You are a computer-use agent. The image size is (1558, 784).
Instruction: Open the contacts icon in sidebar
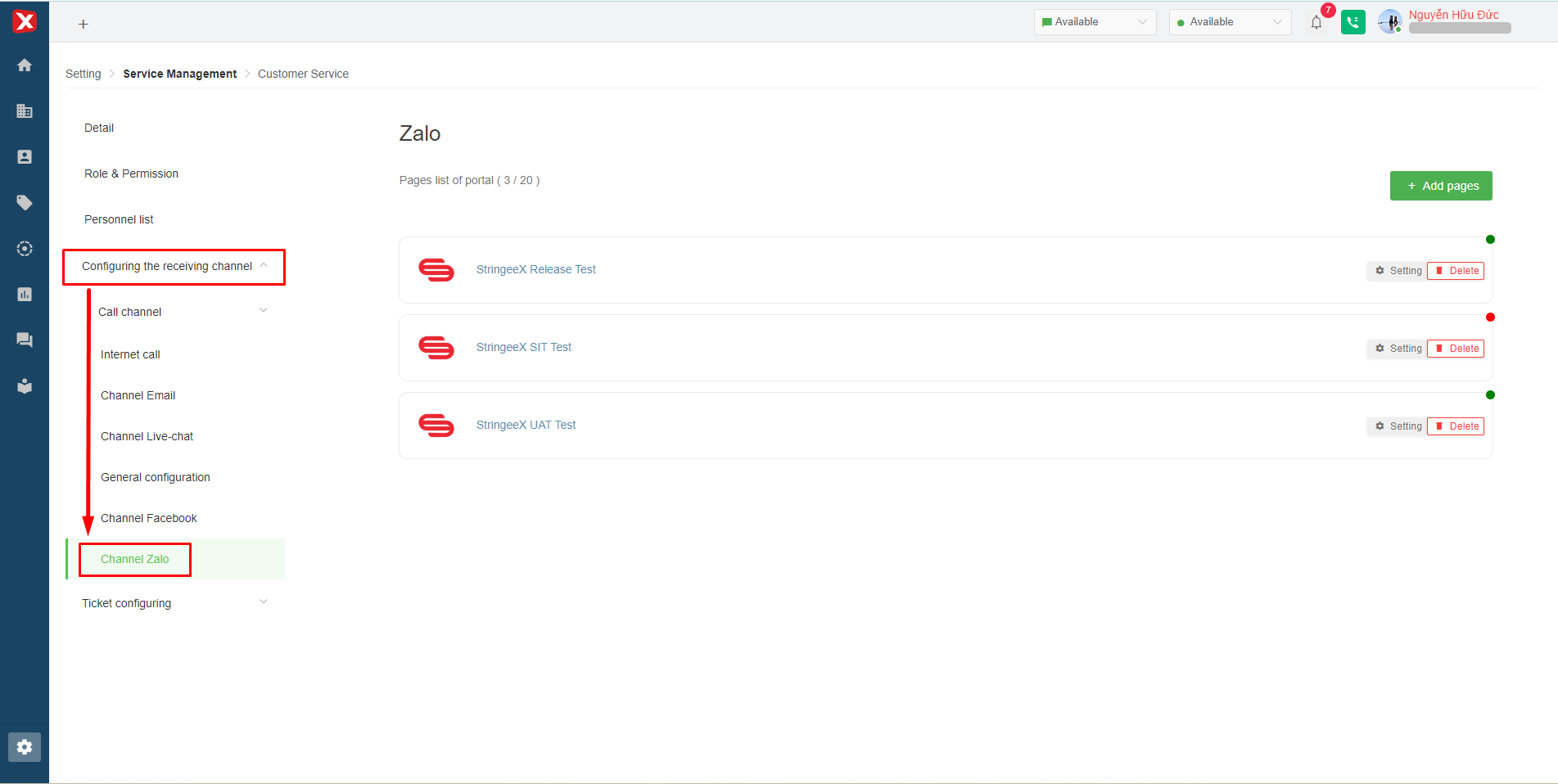pos(25,157)
